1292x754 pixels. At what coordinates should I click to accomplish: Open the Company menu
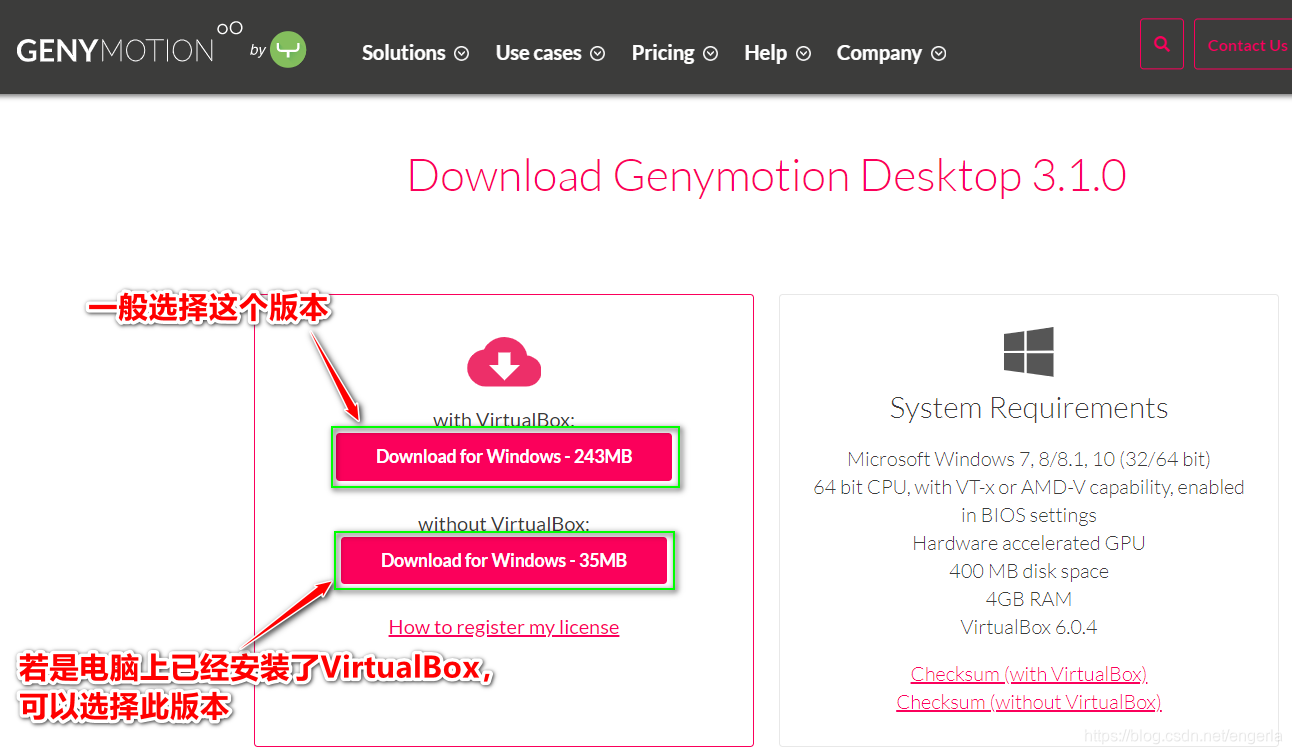pos(891,53)
